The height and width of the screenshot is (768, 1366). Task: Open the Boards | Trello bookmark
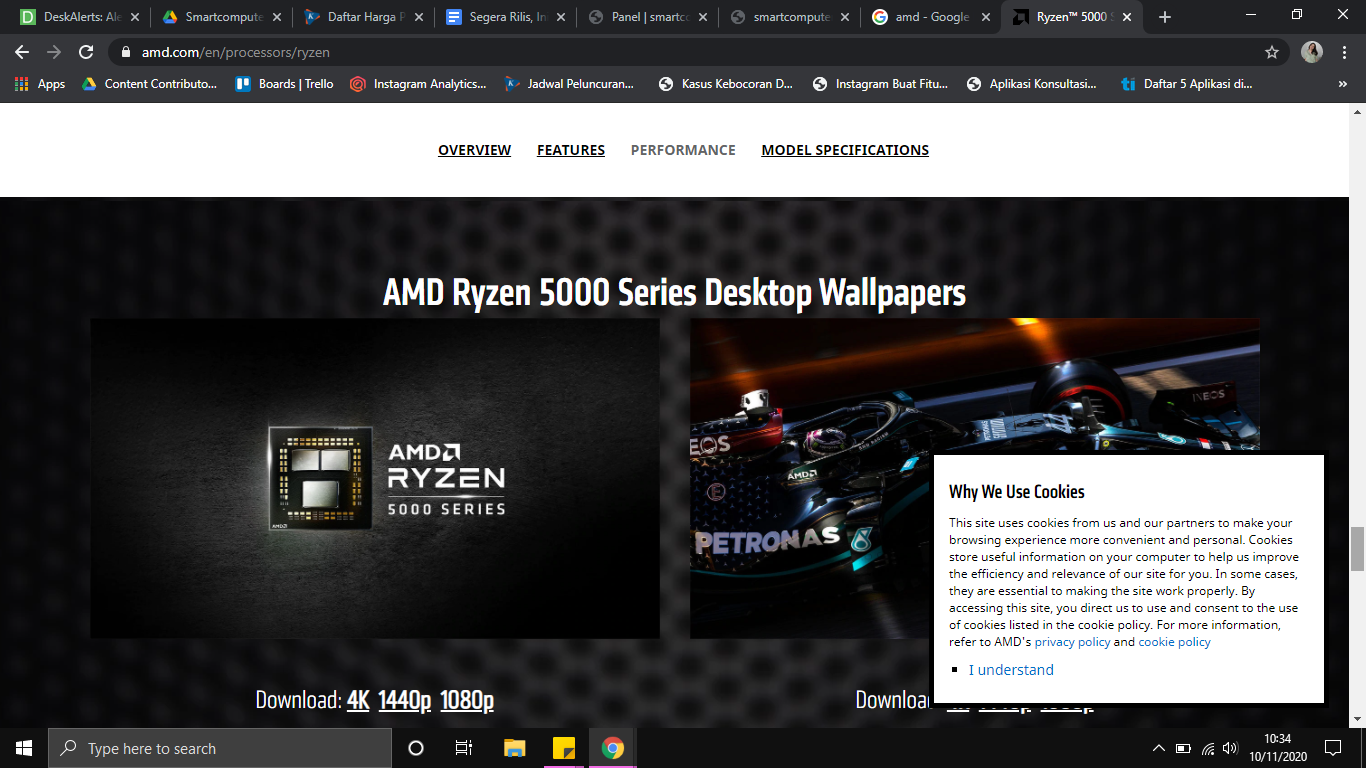pyautogui.click(x=284, y=84)
